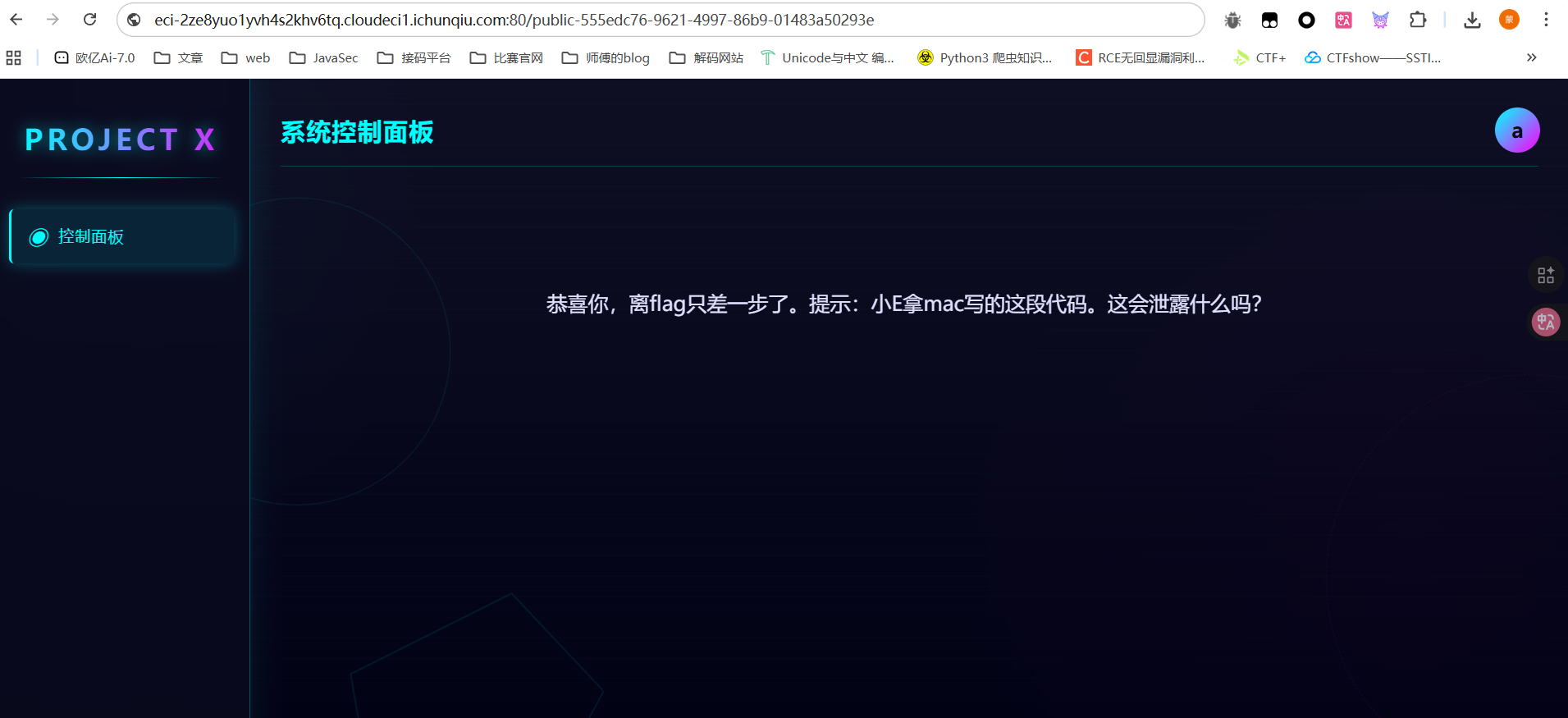The image size is (1568, 718).
Task: Click the bug extension icon
Action: (1232, 20)
